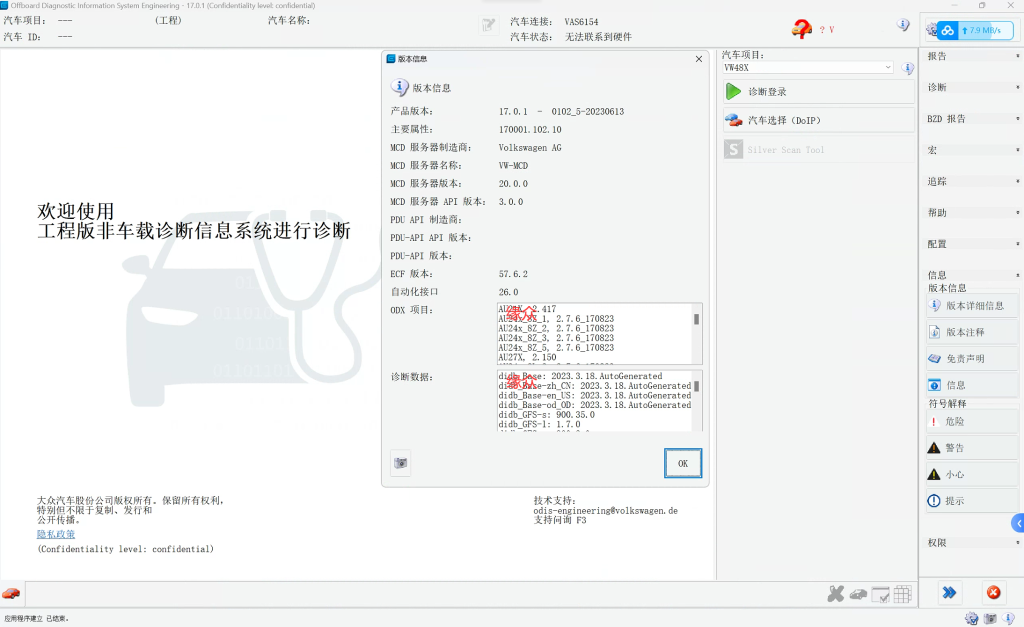Click the red question mark car icon
The image size is (1024, 627).
point(801,29)
